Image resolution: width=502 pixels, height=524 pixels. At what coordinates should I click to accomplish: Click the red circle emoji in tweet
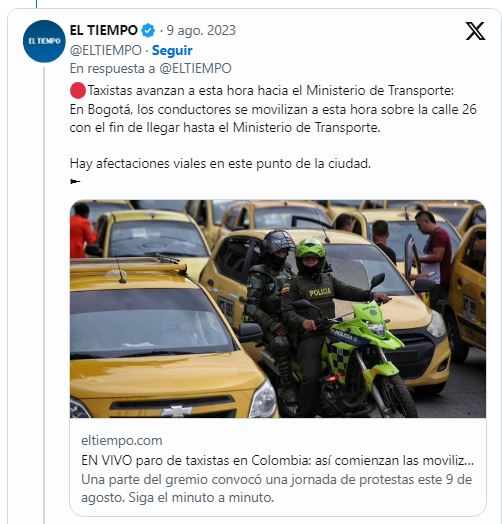pos(78,91)
